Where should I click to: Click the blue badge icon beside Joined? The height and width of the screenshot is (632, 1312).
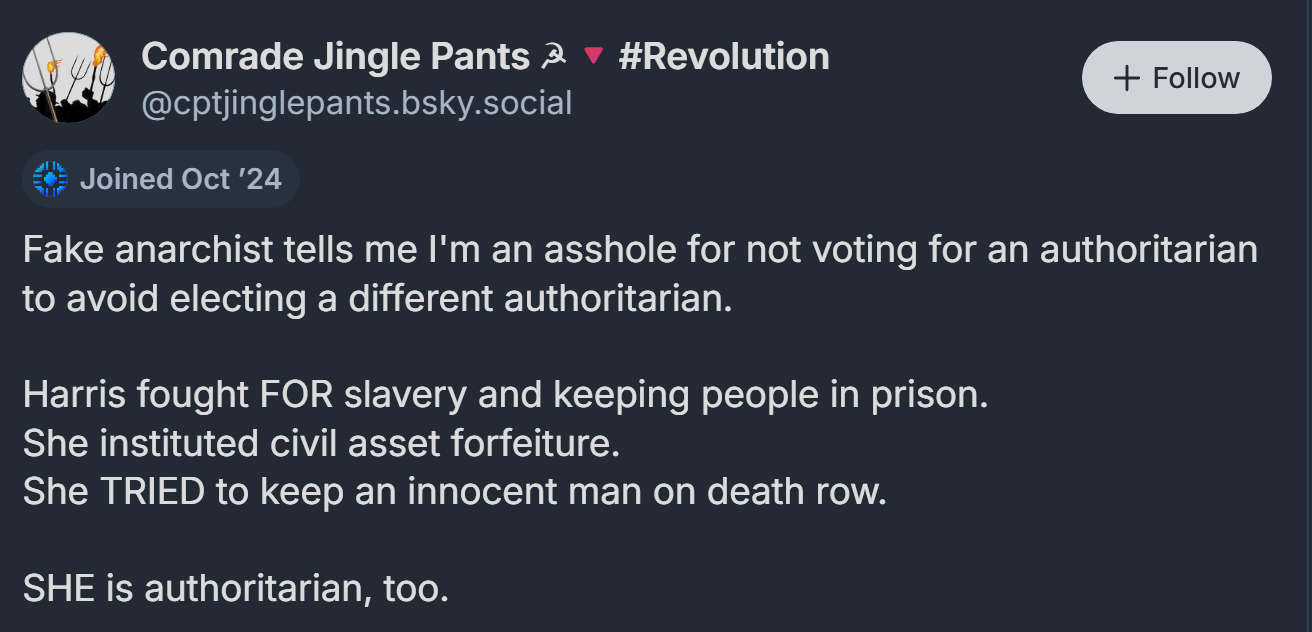50,179
